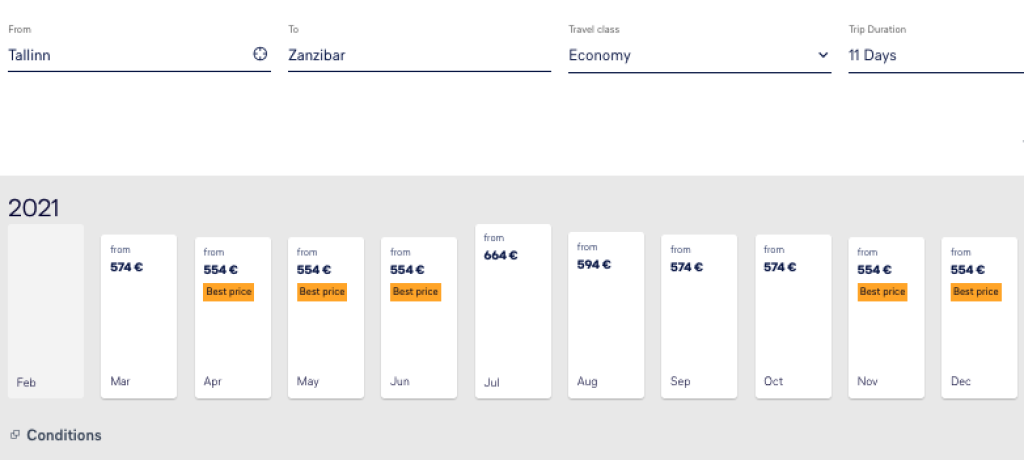Select the September fare card
This screenshot has width=1024, height=460.
(x=698, y=316)
